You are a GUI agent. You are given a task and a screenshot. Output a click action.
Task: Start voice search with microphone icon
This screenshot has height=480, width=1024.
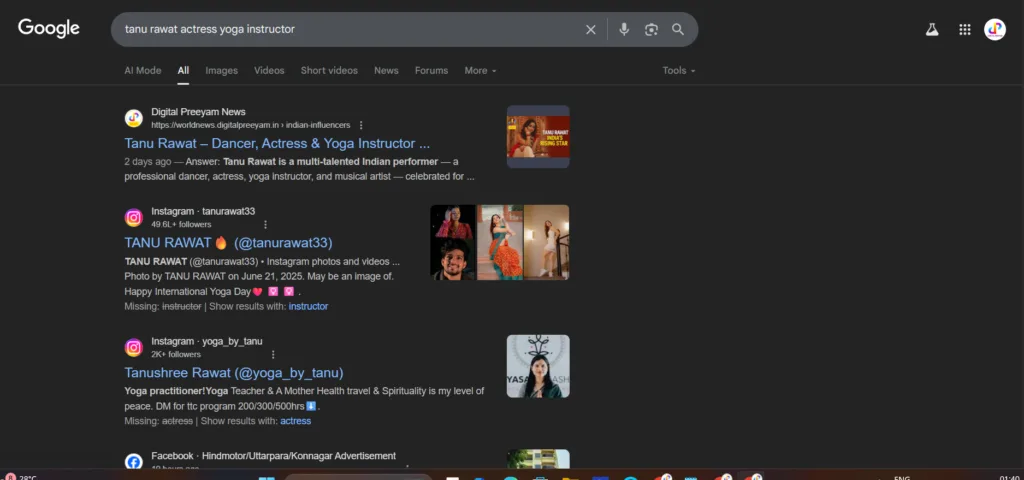[624, 29]
